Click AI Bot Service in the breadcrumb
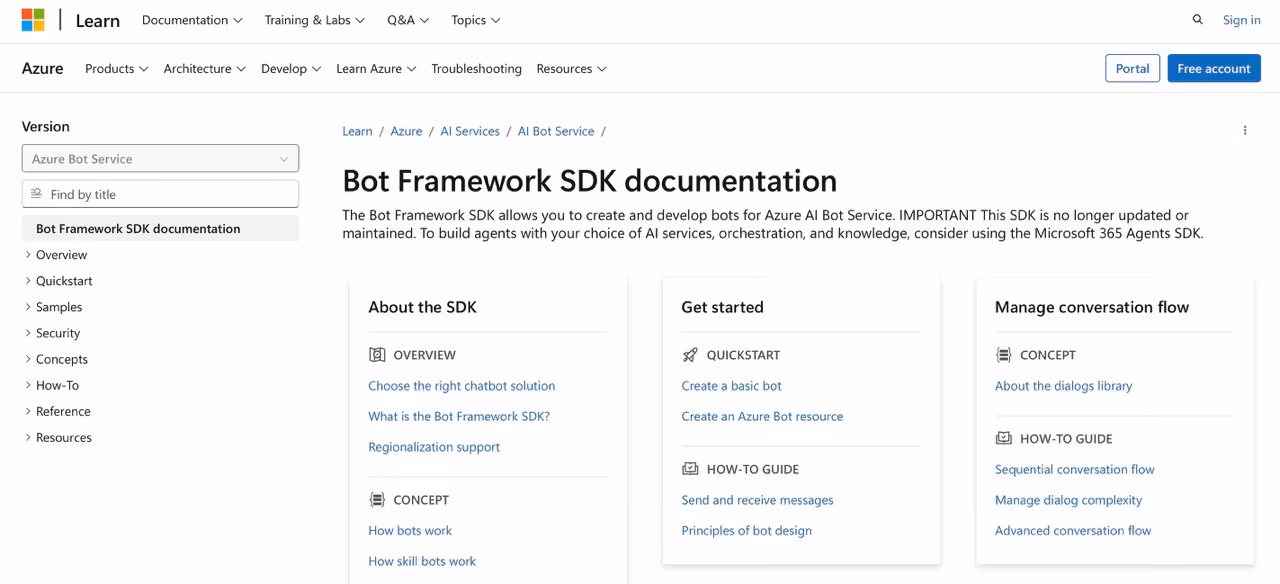This screenshot has width=1280, height=584. 555,131
